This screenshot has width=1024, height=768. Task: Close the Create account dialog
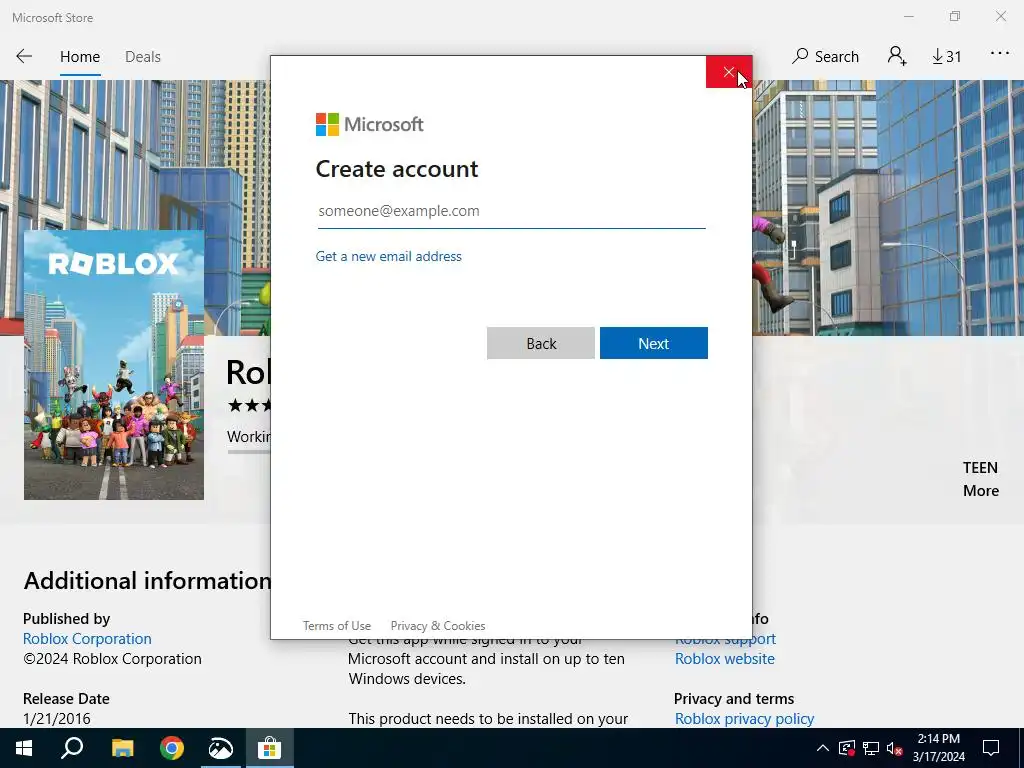(x=729, y=72)
